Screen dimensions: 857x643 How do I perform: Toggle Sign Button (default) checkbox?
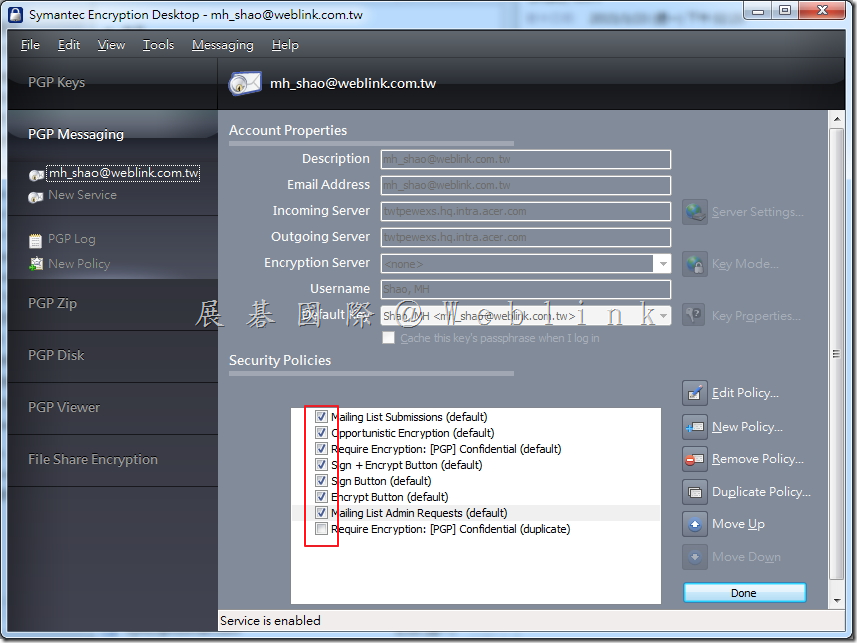click(x=321, y=481)
